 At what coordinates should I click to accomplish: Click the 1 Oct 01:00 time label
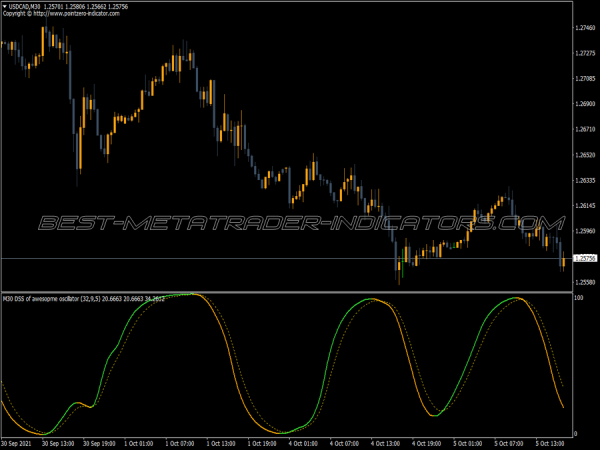pyautogui.click(x=139, y=443)
